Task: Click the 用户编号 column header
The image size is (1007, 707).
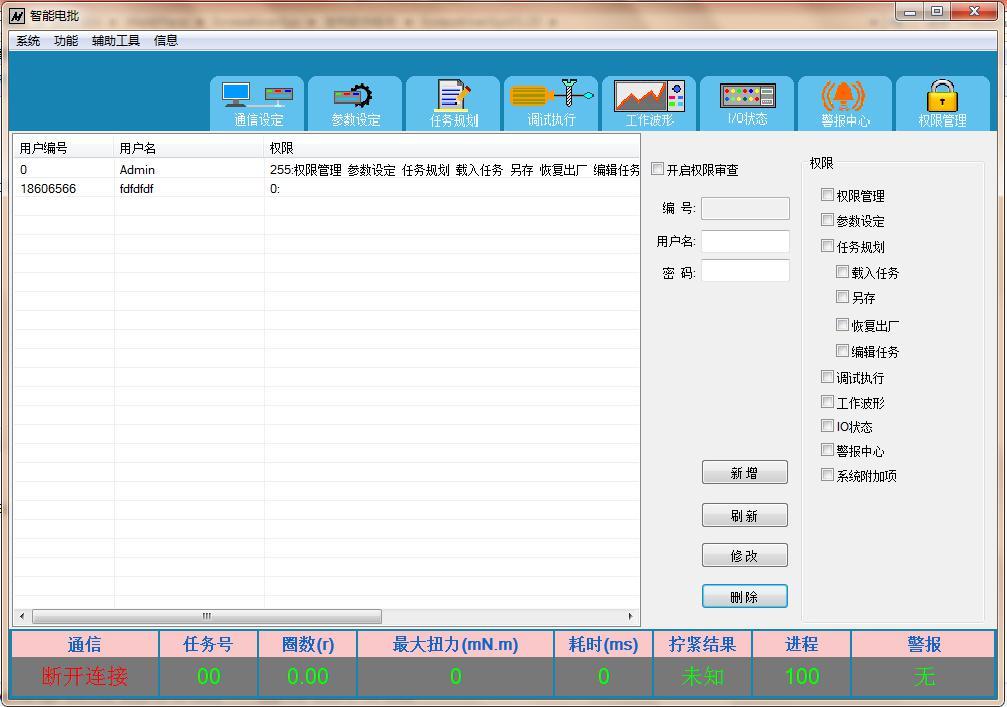Action: point(64,148)
